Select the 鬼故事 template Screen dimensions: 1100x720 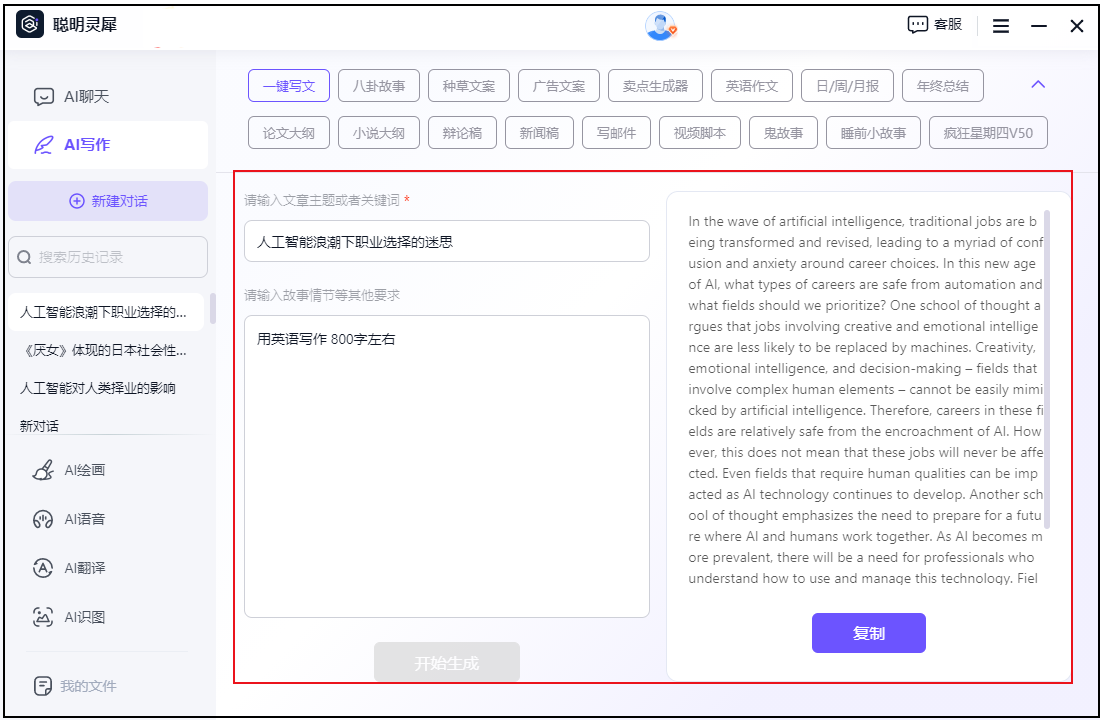click(783, 132)
